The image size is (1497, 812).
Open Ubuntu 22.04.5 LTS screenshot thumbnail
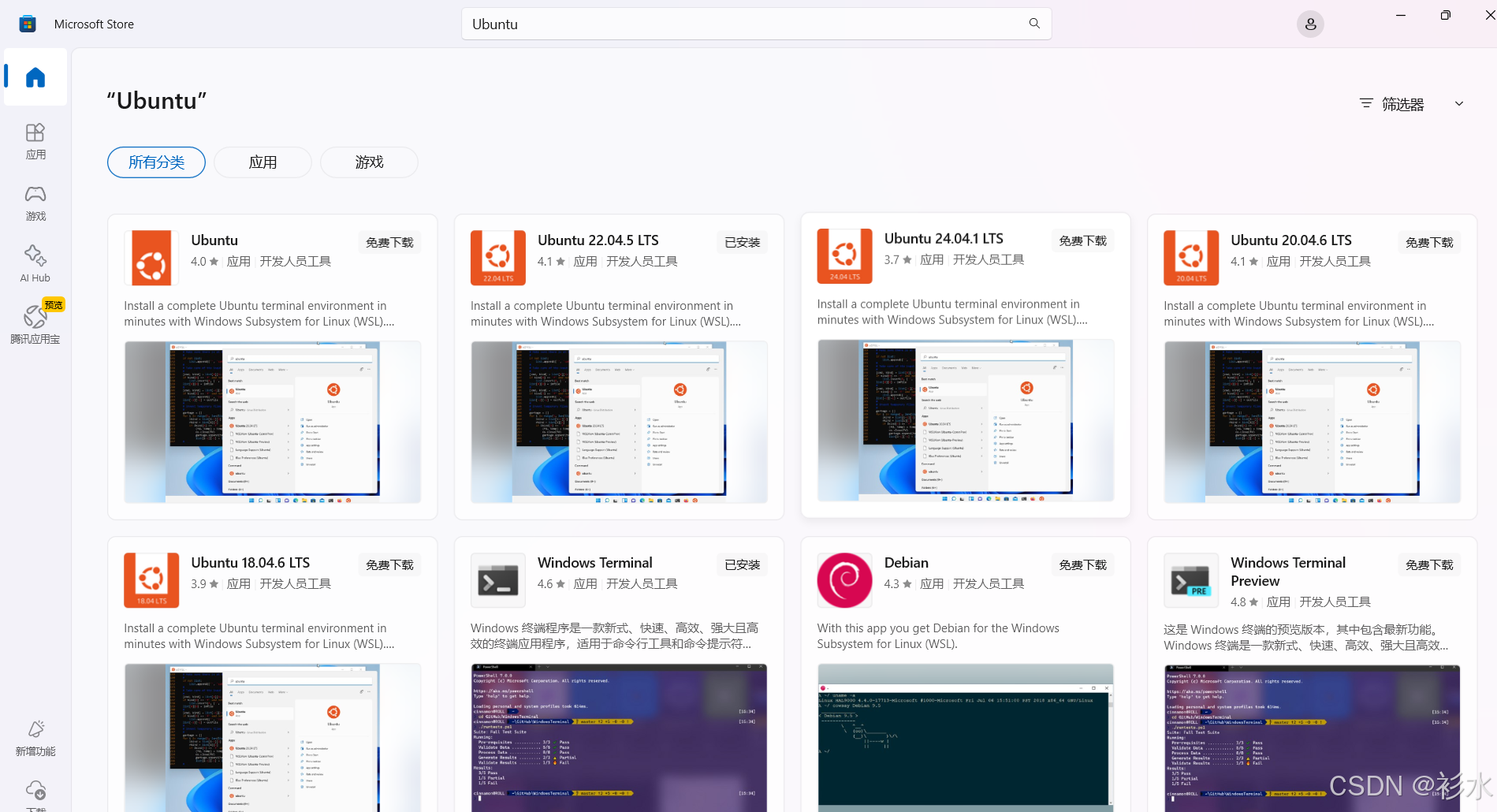click(x=619, y=423)
